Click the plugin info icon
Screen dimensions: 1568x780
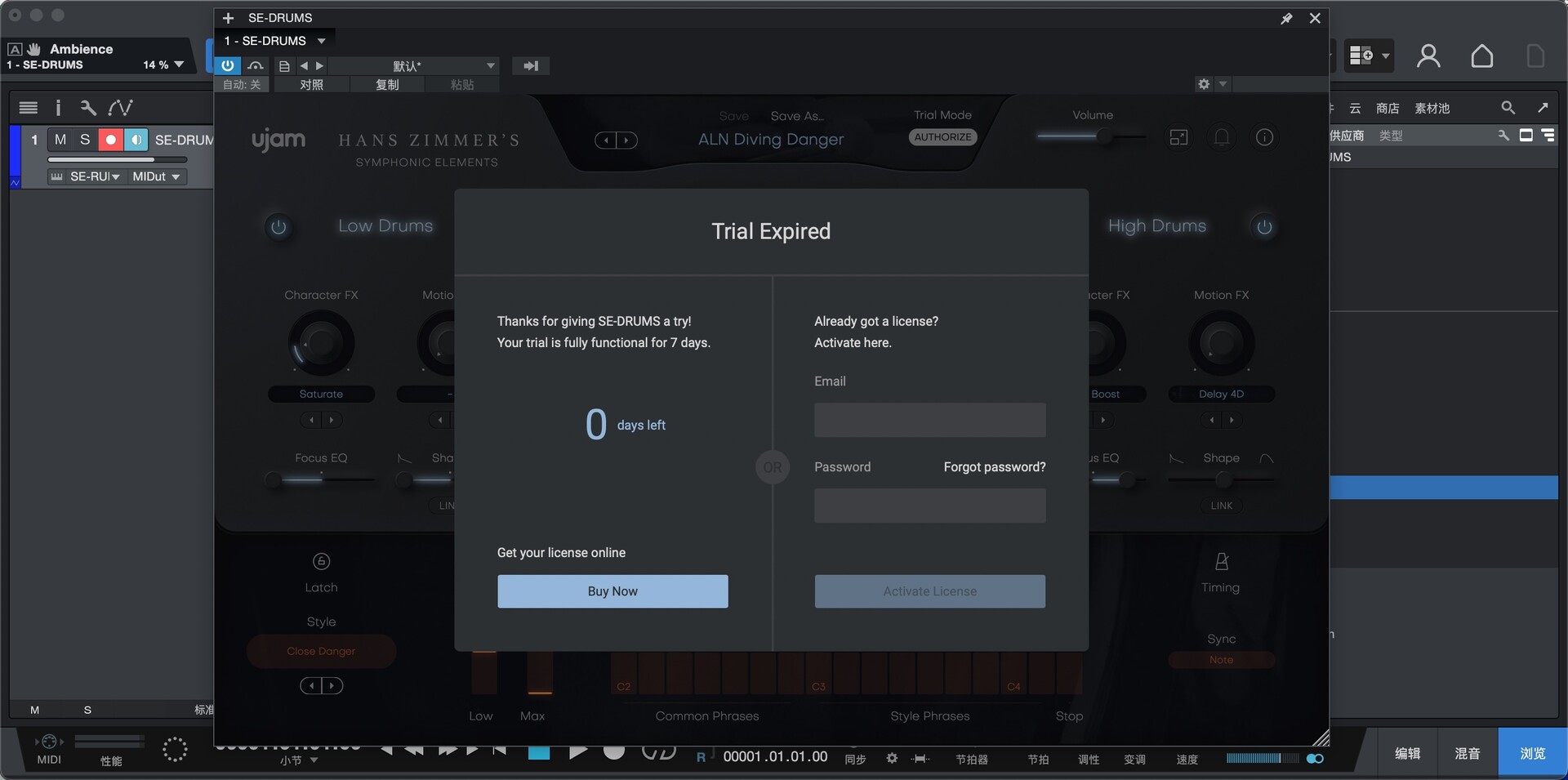click(x=1264, y=137)
